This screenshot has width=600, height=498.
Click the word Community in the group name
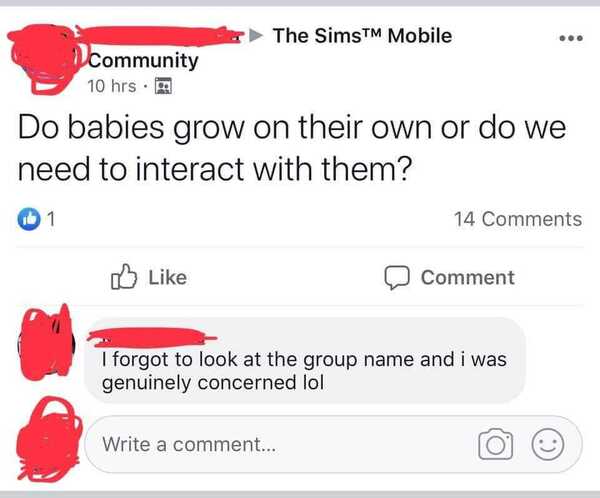[x=143, y=61]
